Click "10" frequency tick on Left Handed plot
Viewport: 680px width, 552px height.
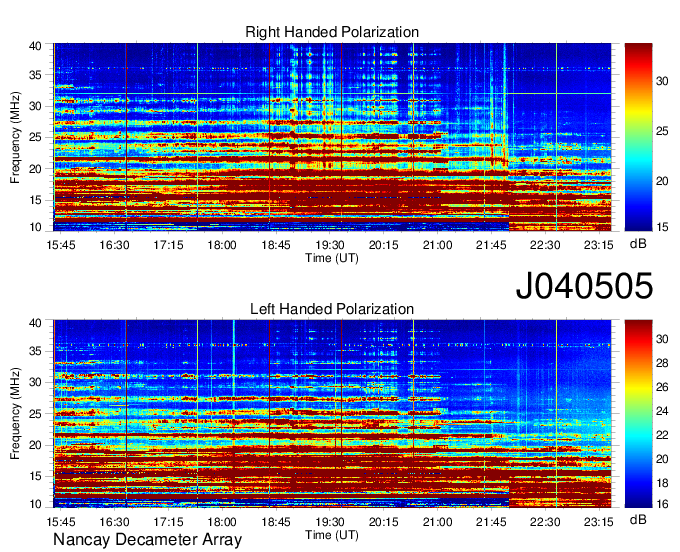coord(35,504)
